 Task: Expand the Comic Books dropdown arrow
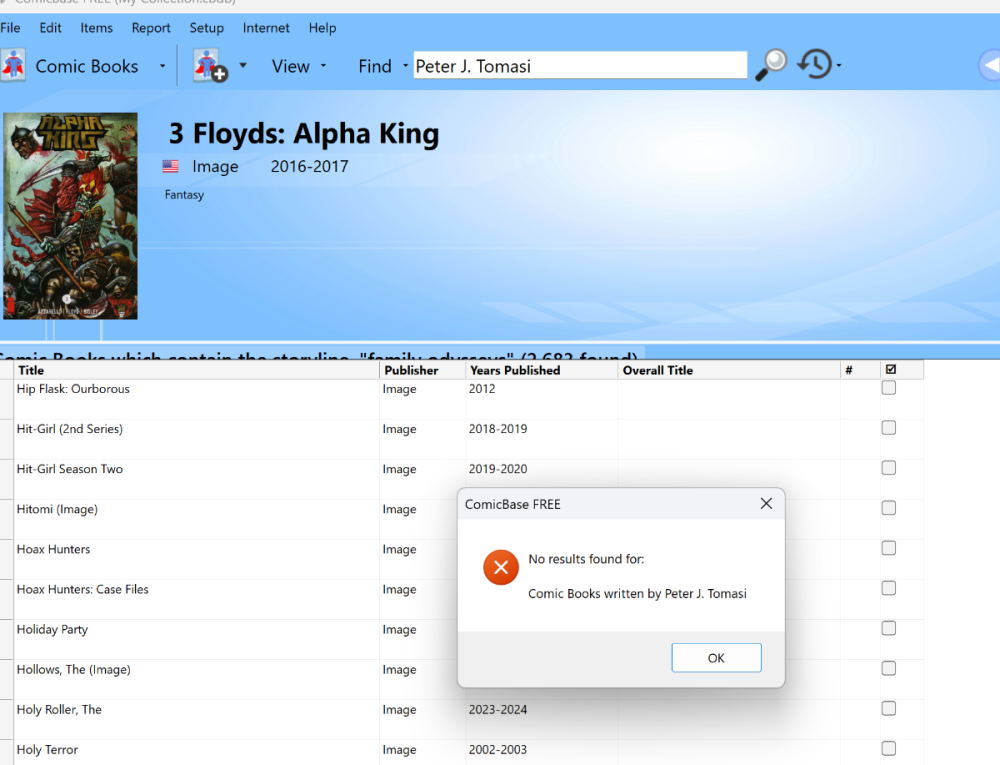[162, 67]
